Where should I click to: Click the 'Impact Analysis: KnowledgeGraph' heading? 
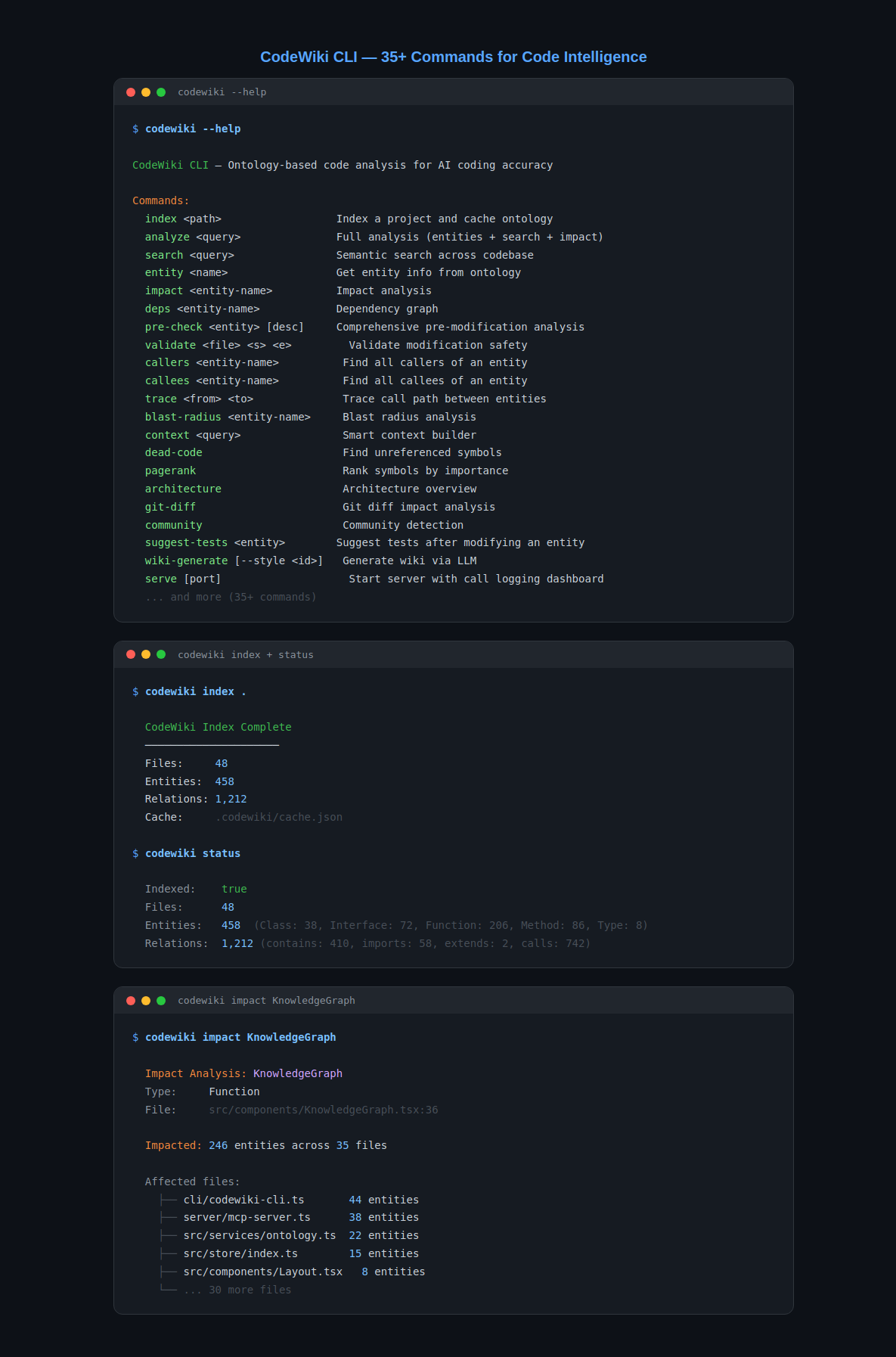243,1074
